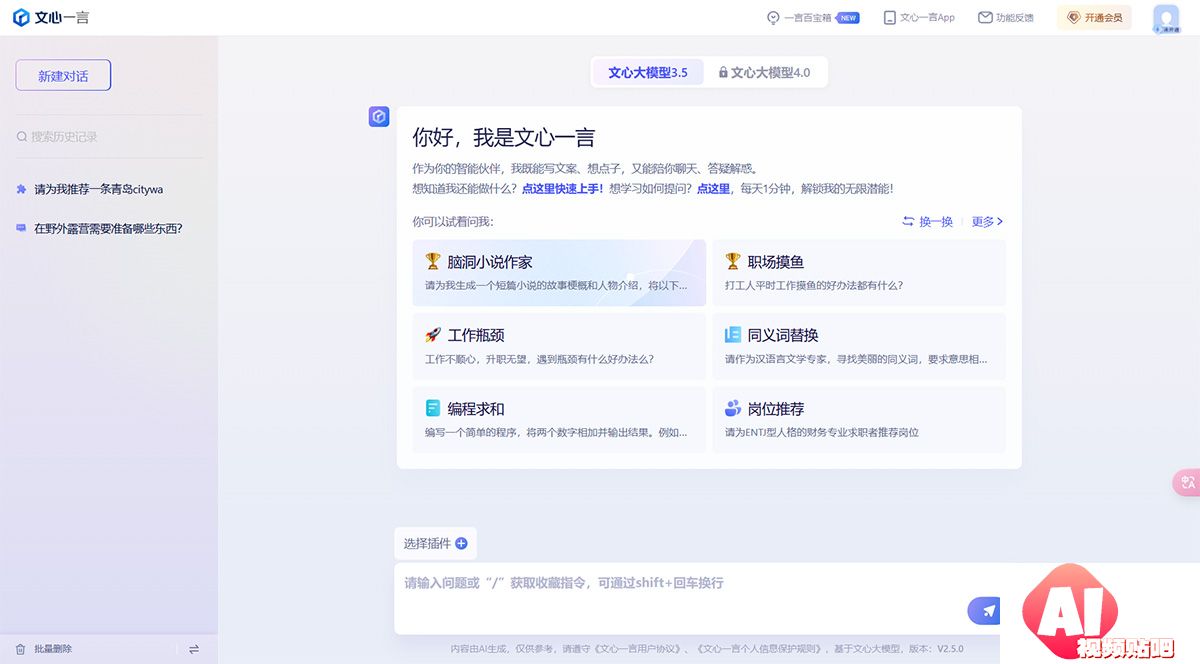Click people icon on 岗位推荐 card
Viewport: 1200px width, 664px height.
point(733,408)
